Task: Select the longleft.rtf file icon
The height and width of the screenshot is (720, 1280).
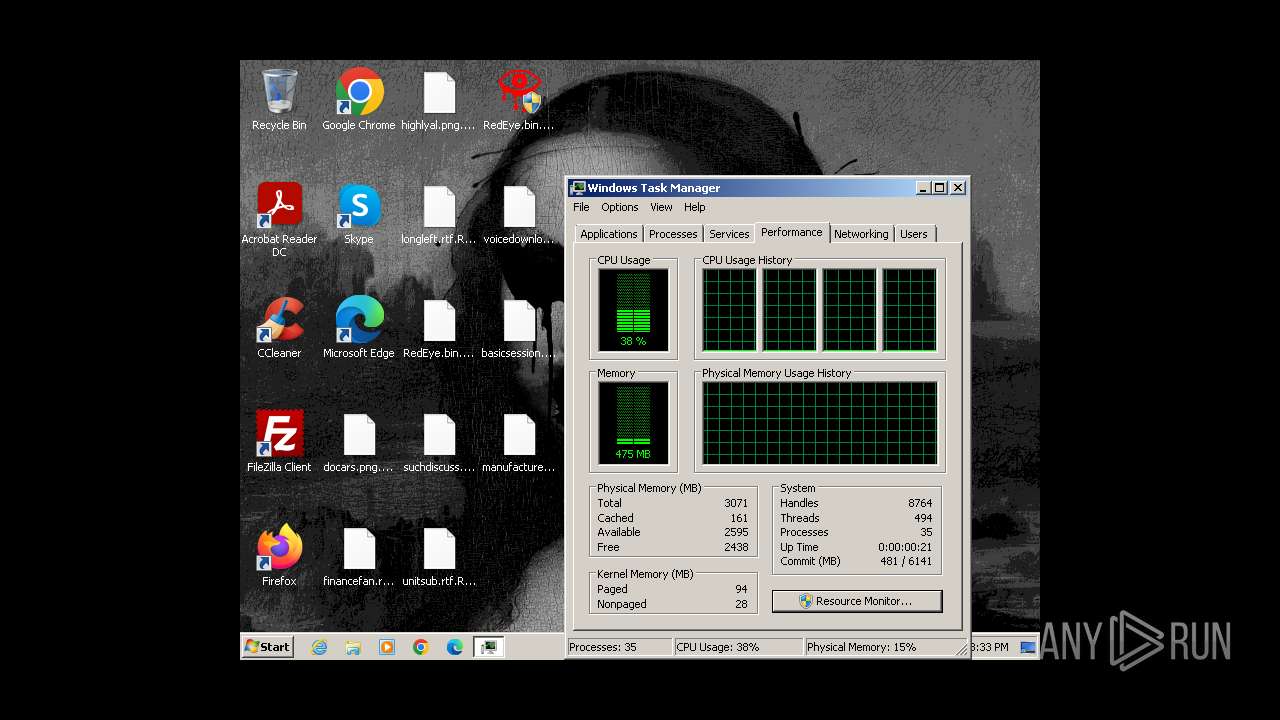Action: [439, 214]
